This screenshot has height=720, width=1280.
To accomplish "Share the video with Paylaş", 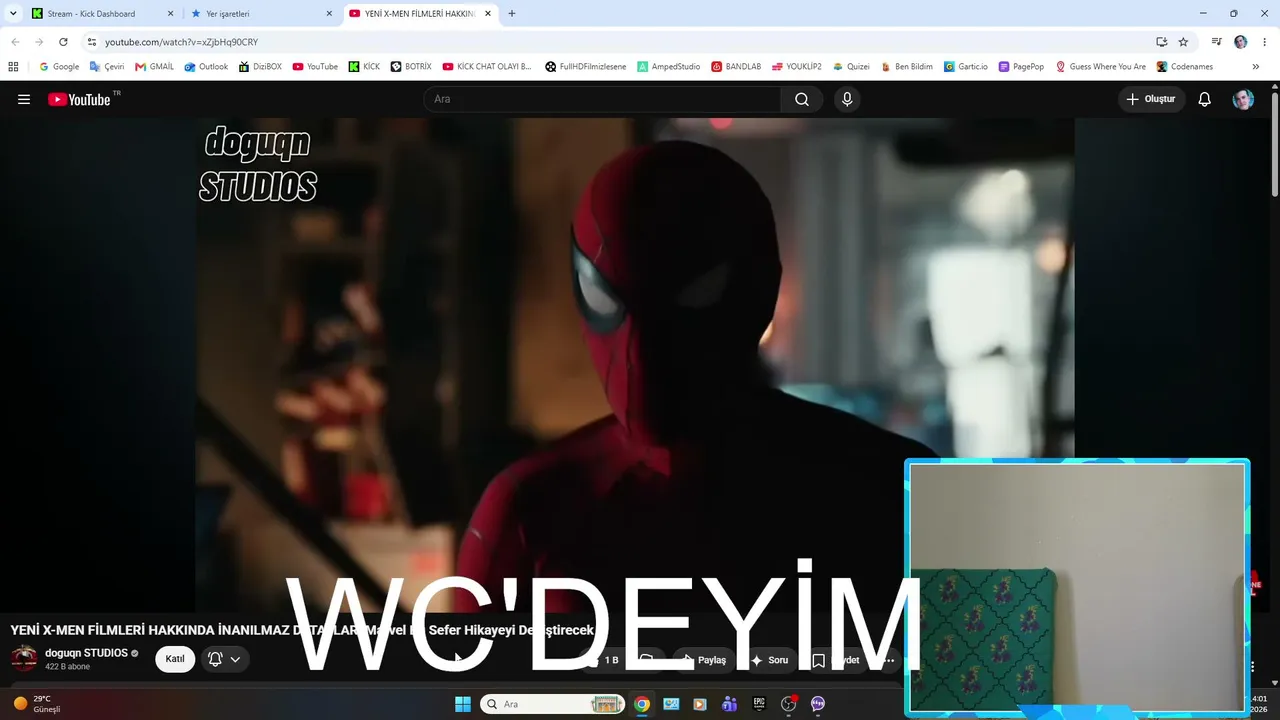I will click(x=704, y=660).
